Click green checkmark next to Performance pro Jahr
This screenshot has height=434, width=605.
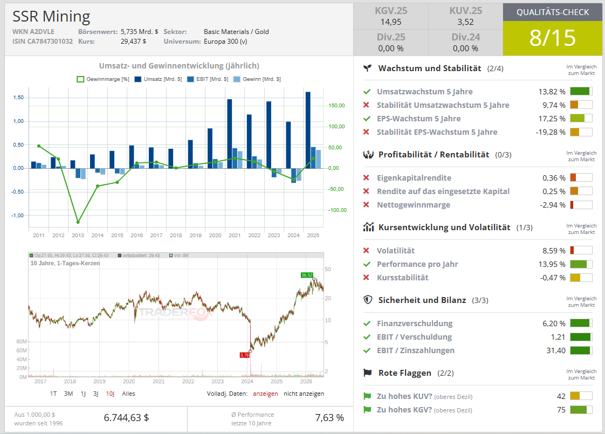point(367,264)
